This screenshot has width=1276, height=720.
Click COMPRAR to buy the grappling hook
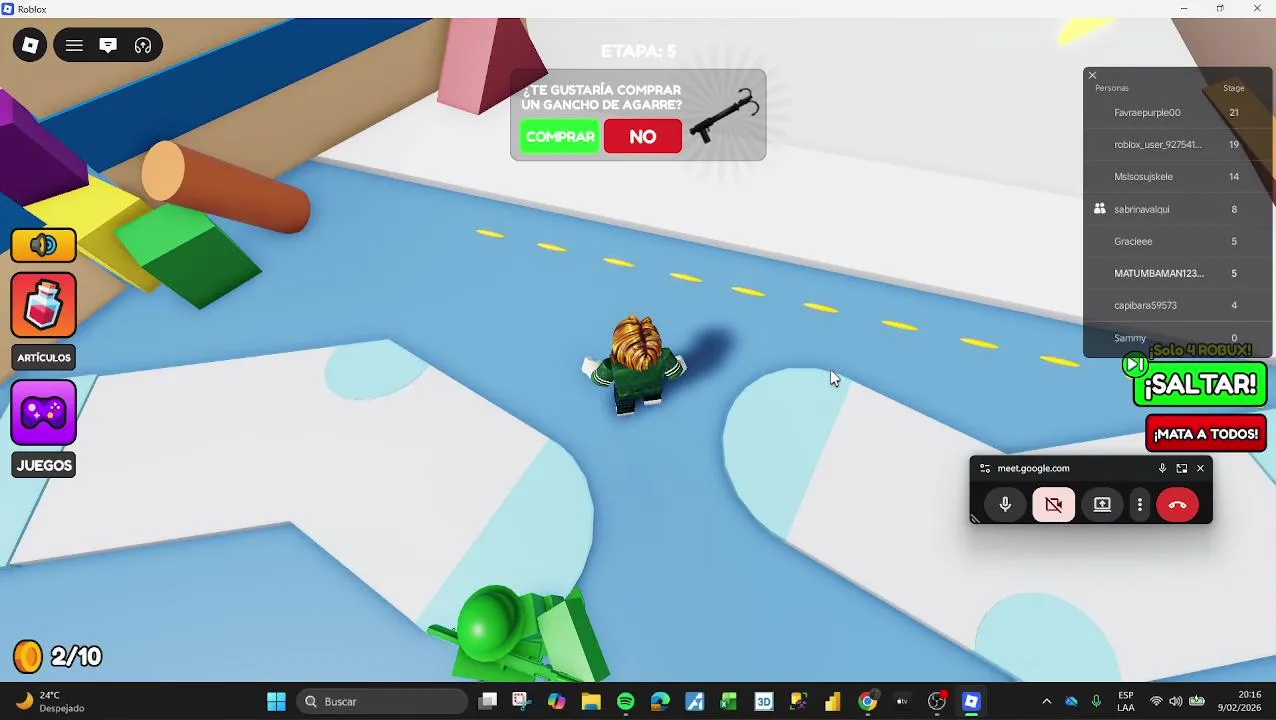[560, 136]
